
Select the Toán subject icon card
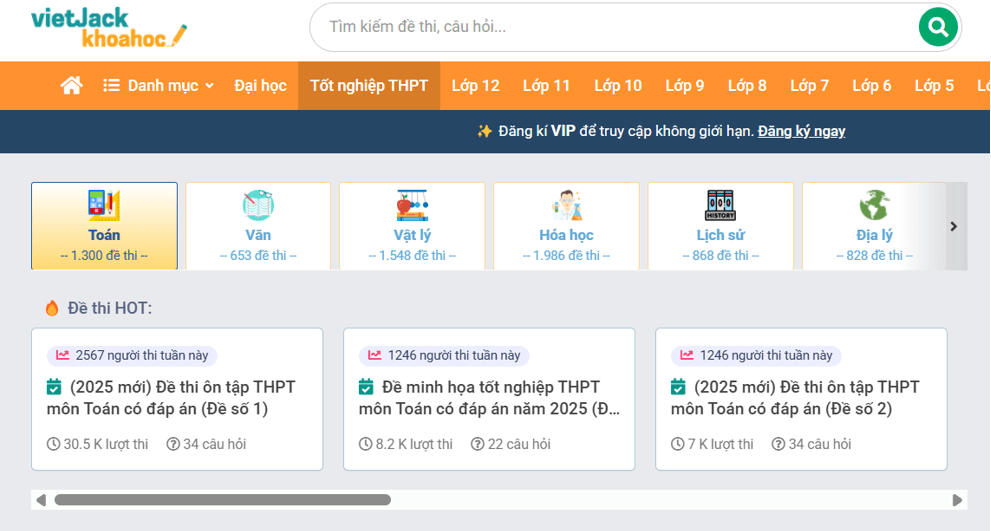[x=104, y=226]
